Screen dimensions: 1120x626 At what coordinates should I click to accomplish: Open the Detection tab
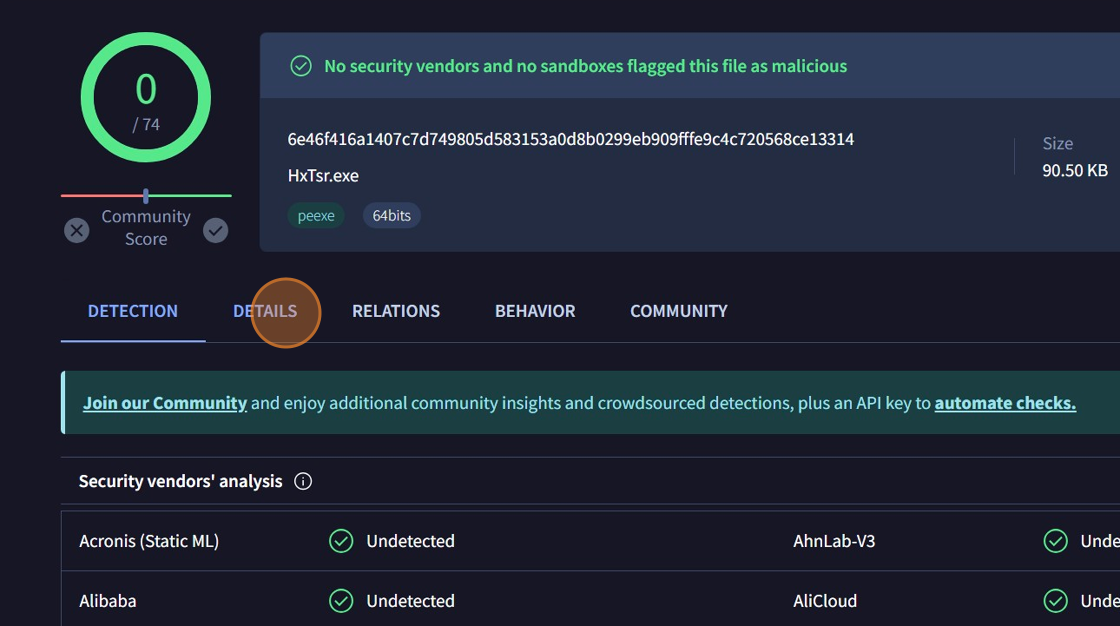pyautogui.click(x=133, y=311)
